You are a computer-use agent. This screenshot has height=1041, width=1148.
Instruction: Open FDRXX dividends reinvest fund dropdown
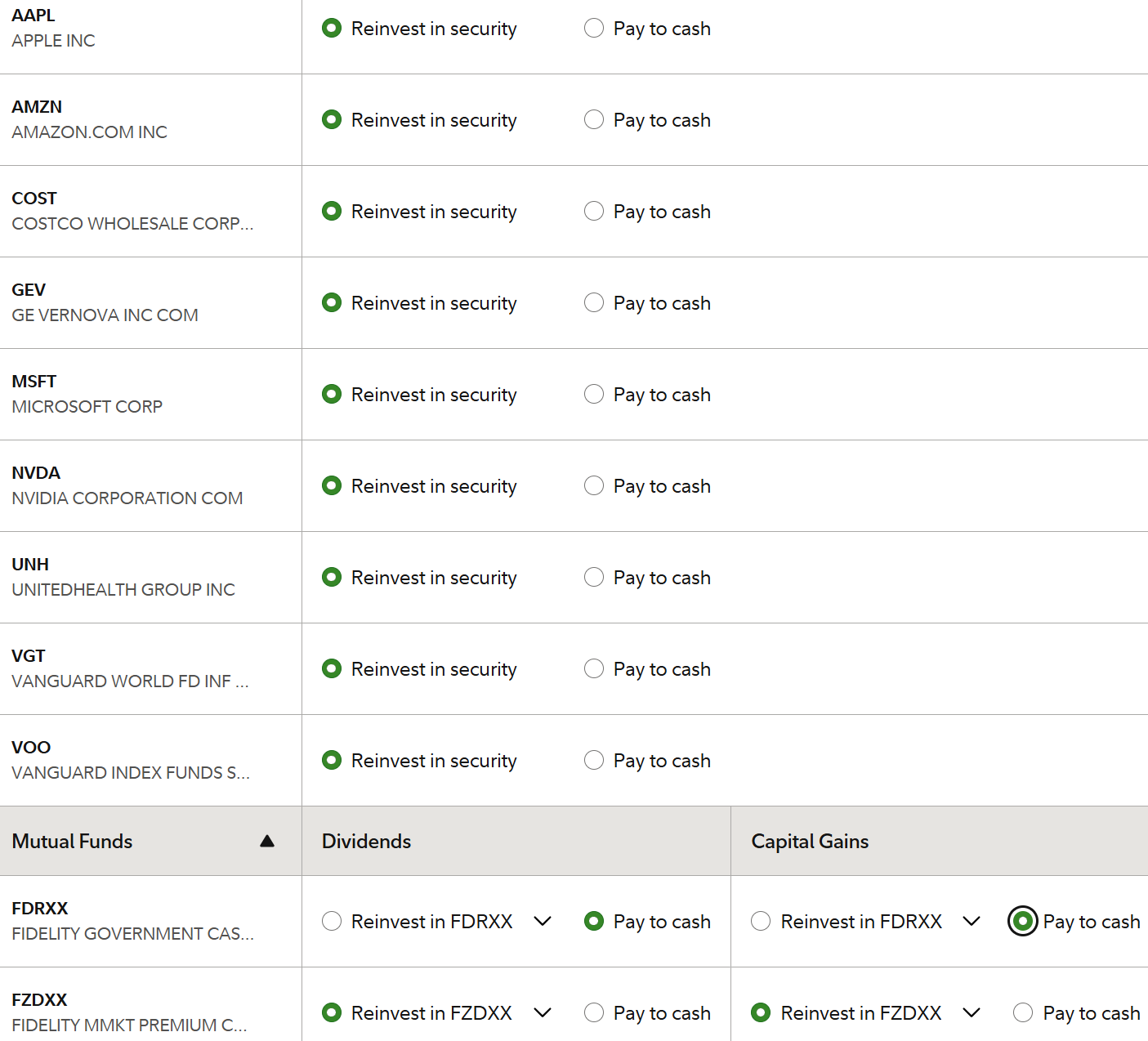tap(543, 922)
